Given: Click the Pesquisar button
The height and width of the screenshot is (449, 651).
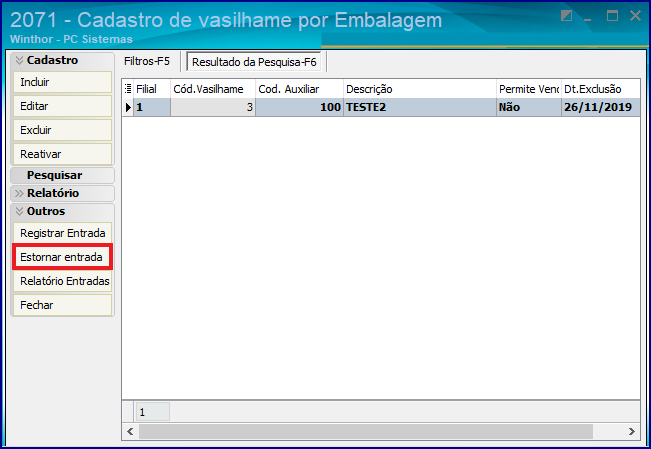Looking at the screenshot, I should tap(62, 175).
